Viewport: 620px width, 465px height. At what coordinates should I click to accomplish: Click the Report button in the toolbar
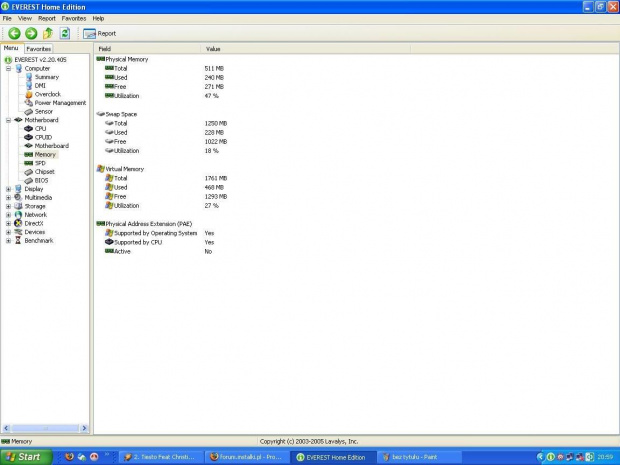point(100,33)
